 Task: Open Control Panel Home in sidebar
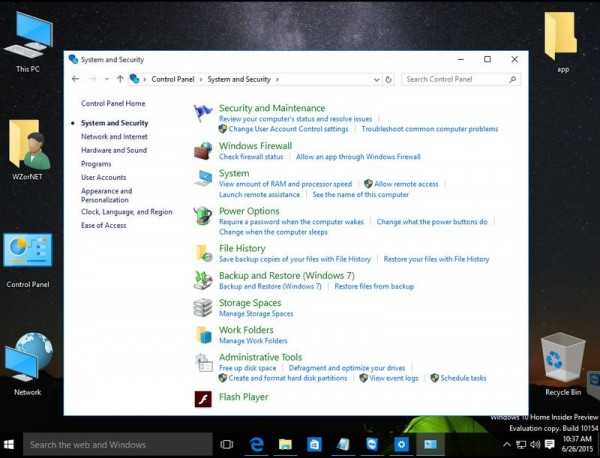coord(113,103)
